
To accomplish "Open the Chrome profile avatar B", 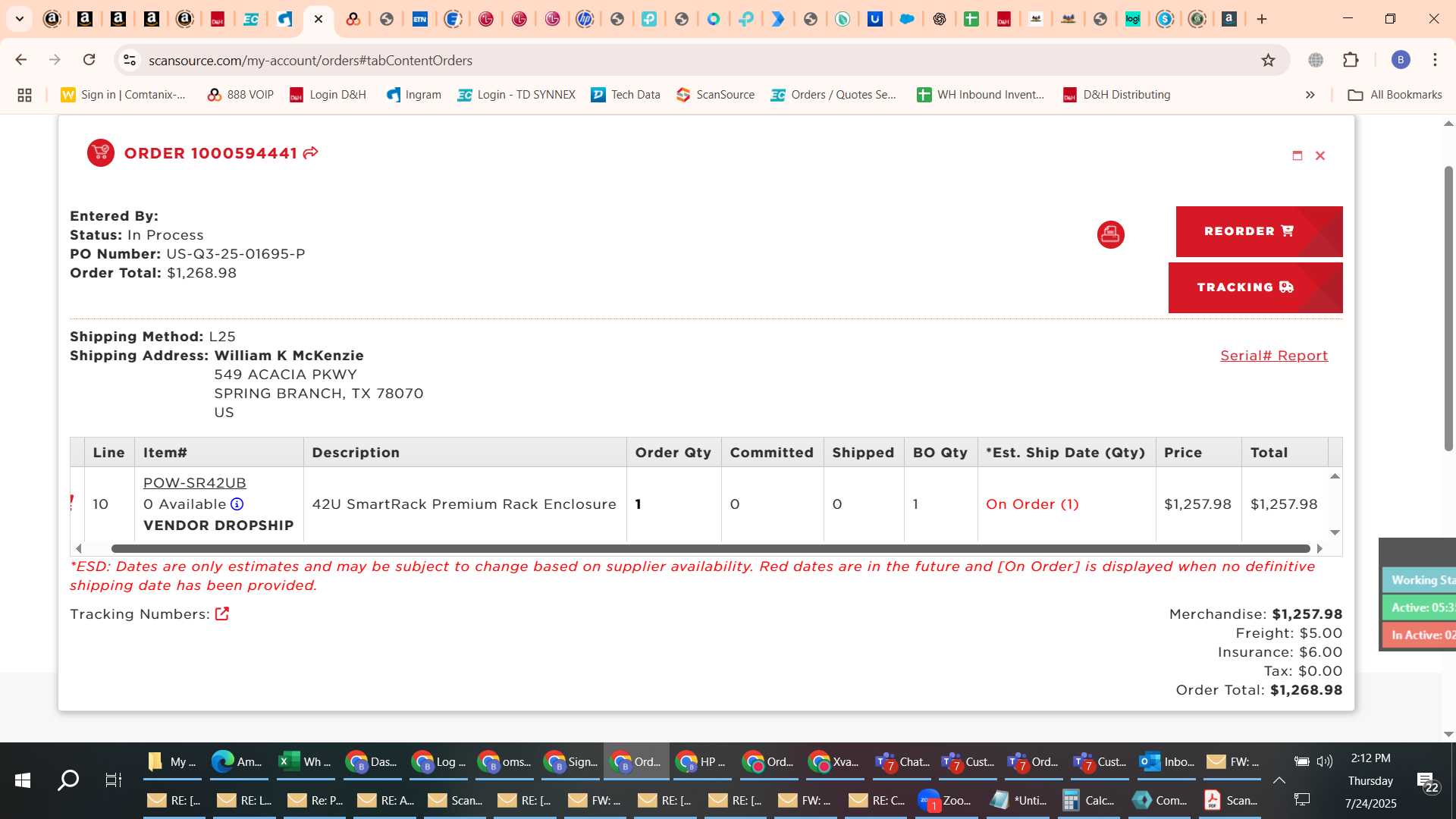I will point(1401,60).
